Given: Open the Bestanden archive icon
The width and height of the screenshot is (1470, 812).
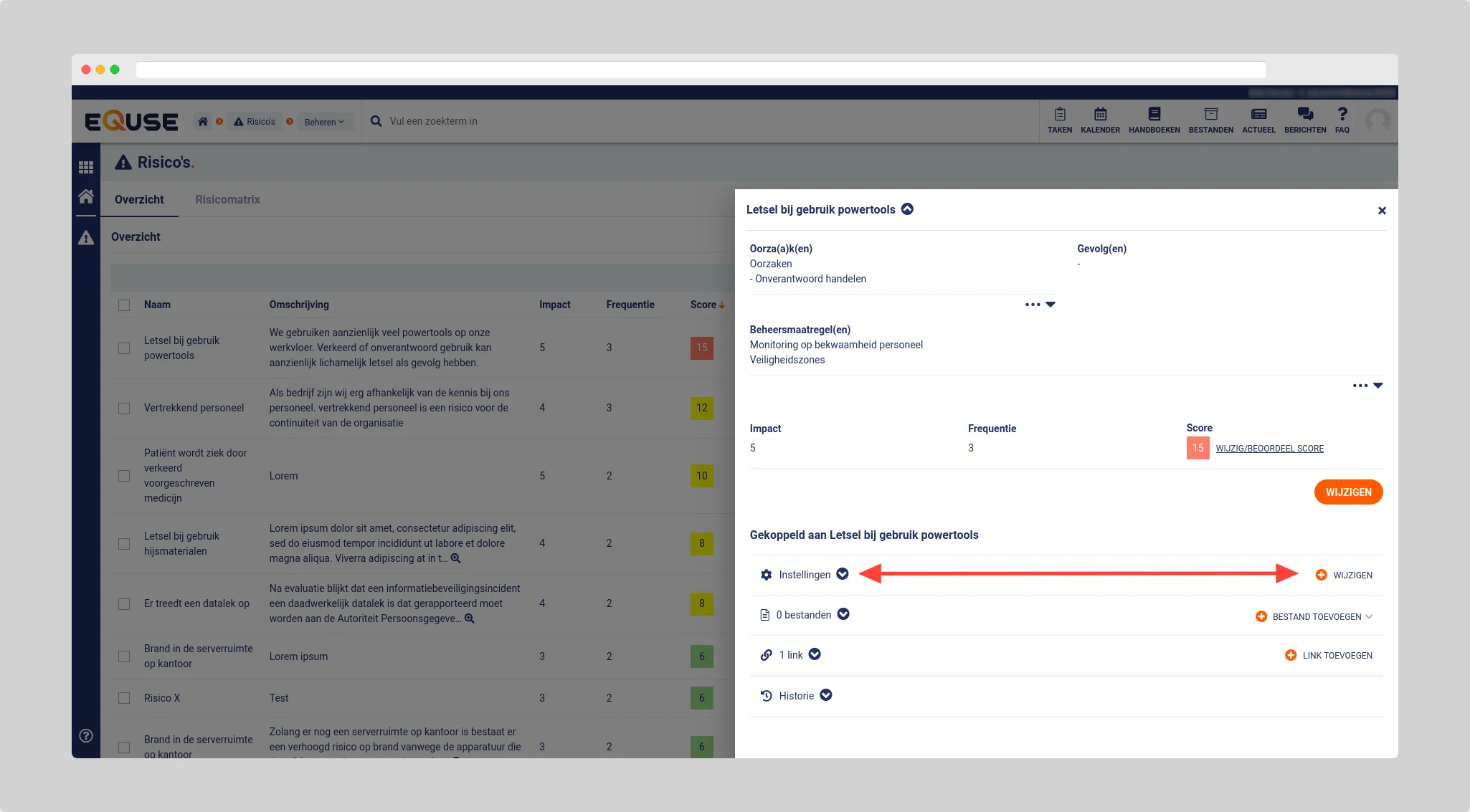Looking at the screenshot, I should coord(1210,115).
